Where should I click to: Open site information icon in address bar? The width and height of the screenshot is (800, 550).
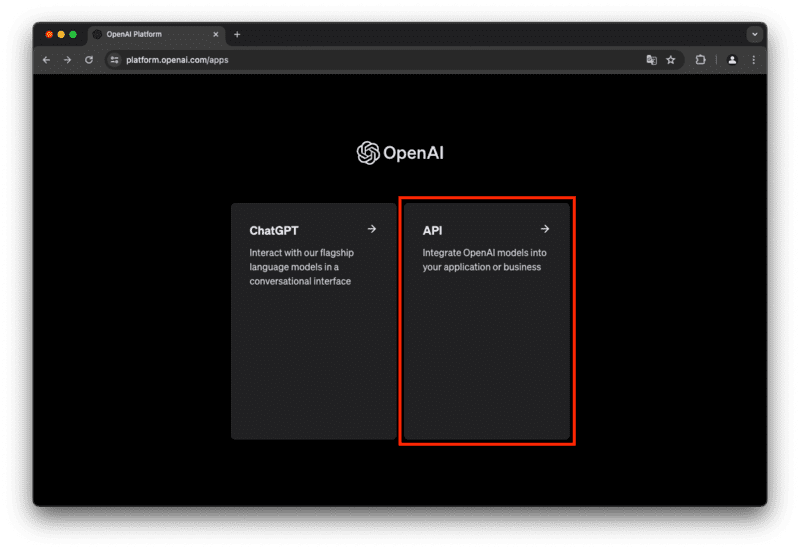(114, 60)
